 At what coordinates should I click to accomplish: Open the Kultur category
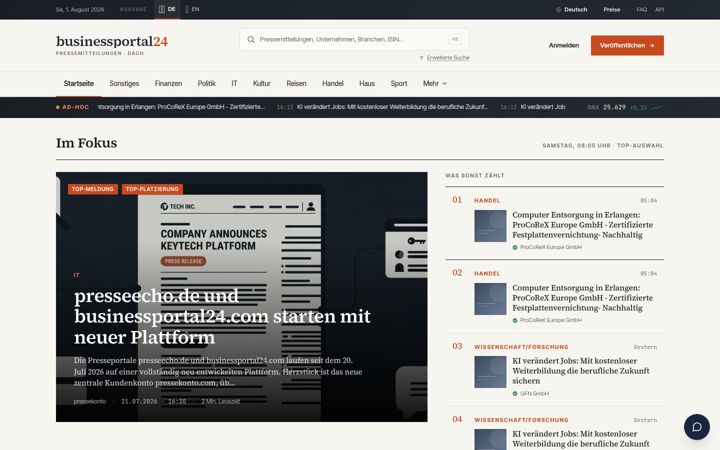(262, 84)
